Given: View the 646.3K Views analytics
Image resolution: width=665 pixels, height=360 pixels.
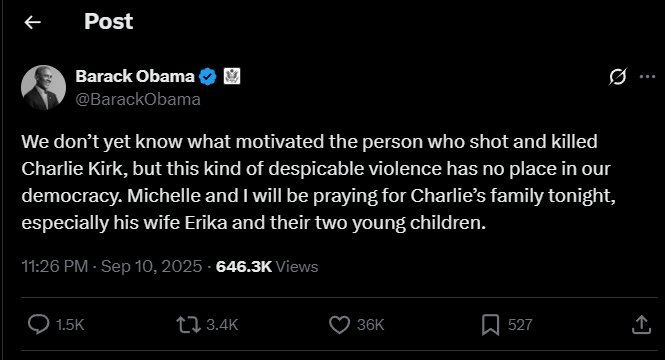Looking at the screenshot, I should click(x=267, y=266).
